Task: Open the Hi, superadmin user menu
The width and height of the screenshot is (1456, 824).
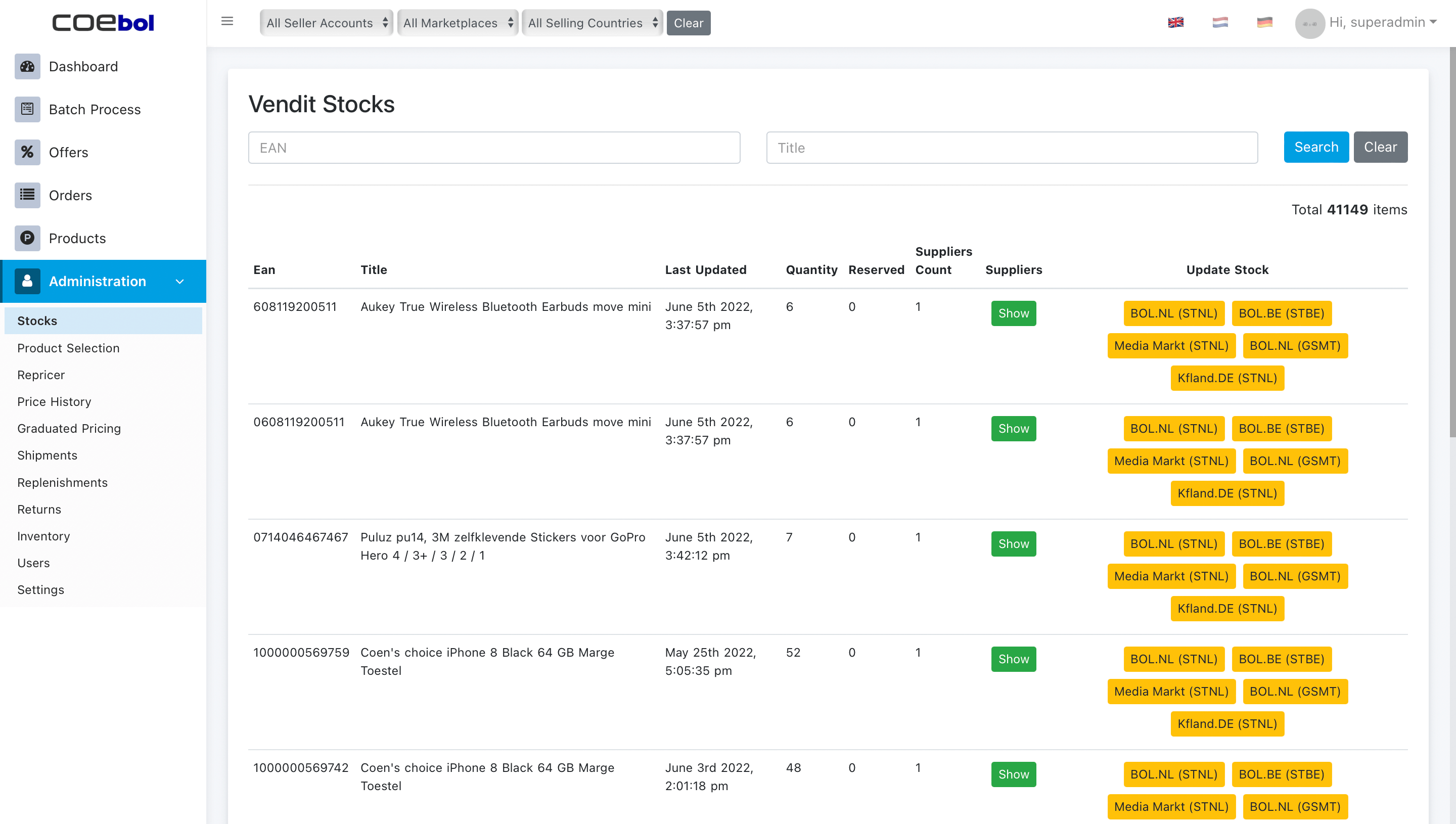Action: click(1382, 23)
